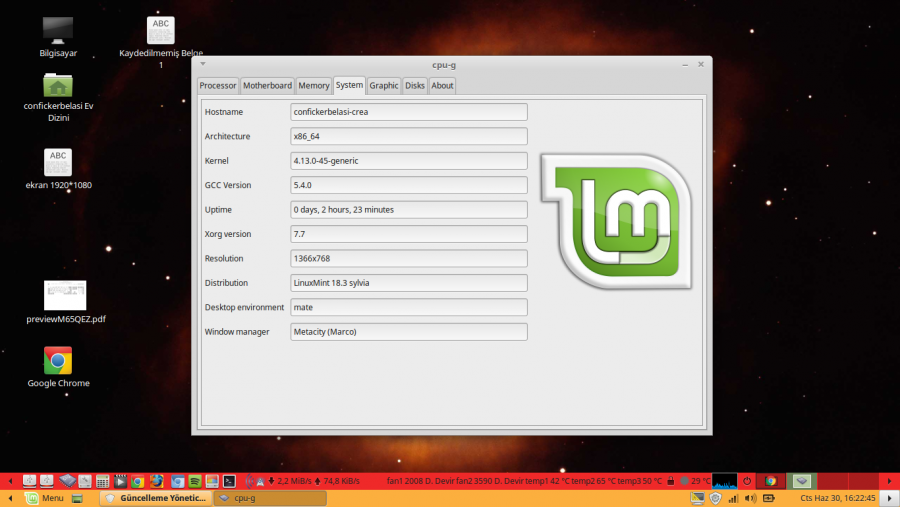Open the cpu-g window menu arrow
900x507 pixels.
(203, 64)
